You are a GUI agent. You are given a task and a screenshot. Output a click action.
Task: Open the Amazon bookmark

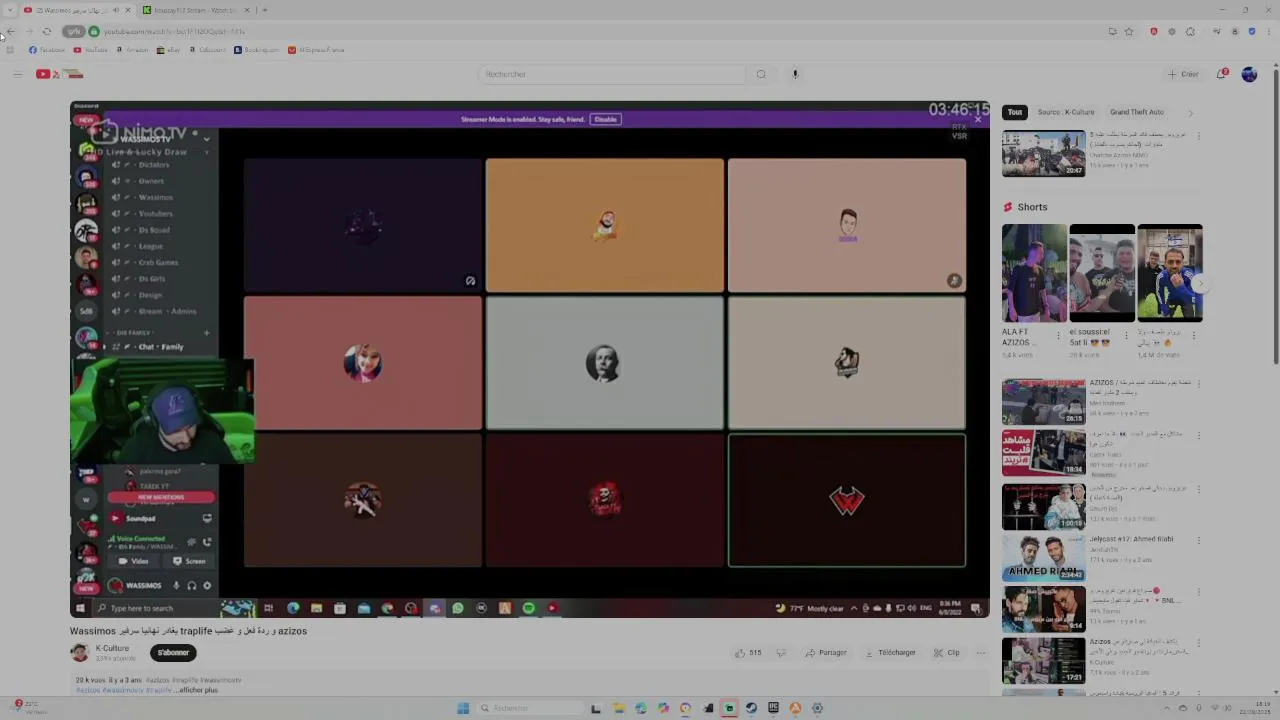click(132, 50)
